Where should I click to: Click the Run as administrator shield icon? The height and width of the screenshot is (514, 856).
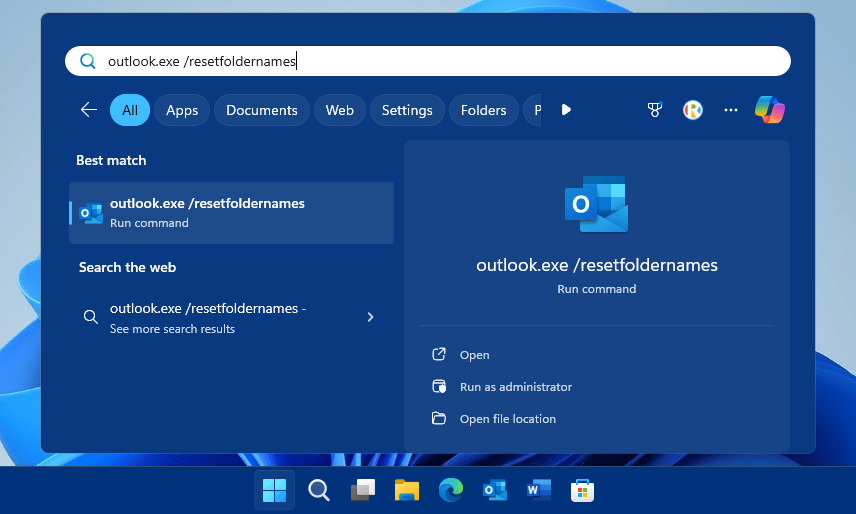(439, 386)
